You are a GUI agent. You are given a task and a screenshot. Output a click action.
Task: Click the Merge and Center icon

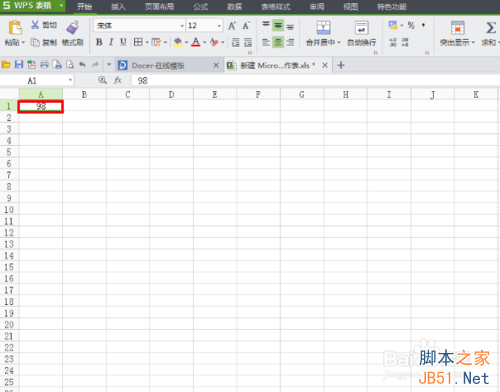click(x=323, y=28)
